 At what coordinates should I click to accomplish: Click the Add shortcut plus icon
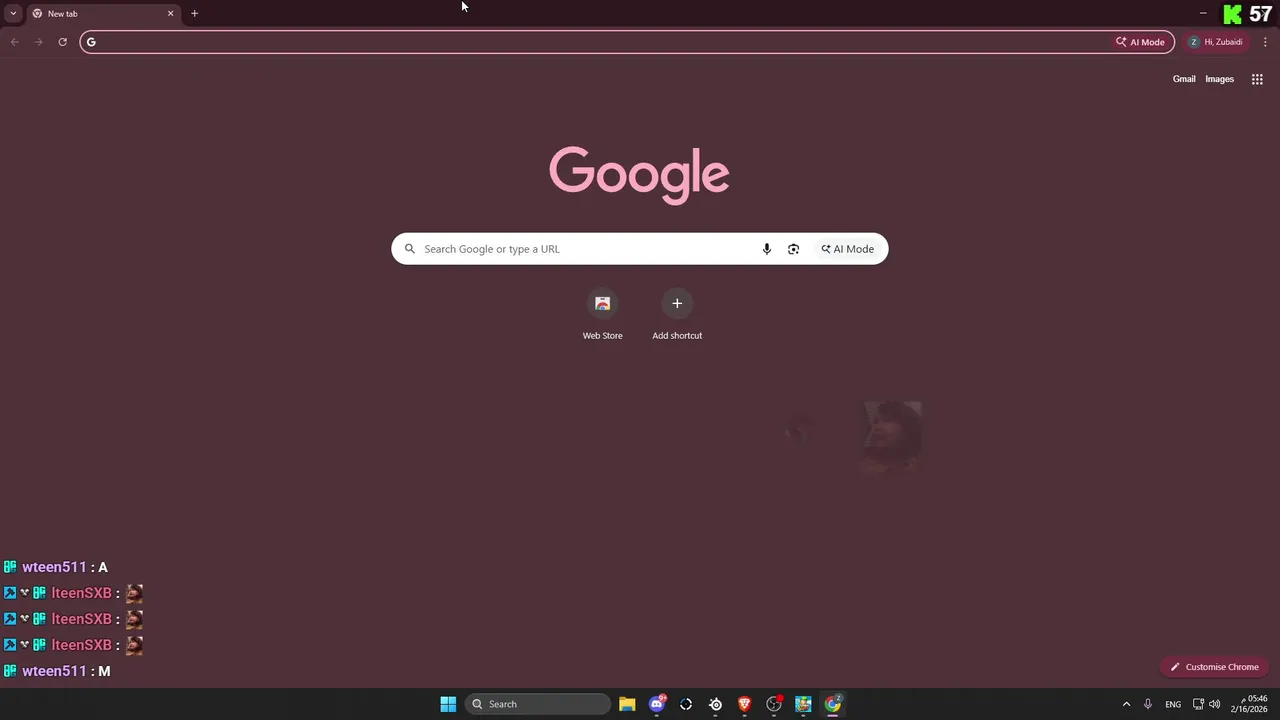677,303
